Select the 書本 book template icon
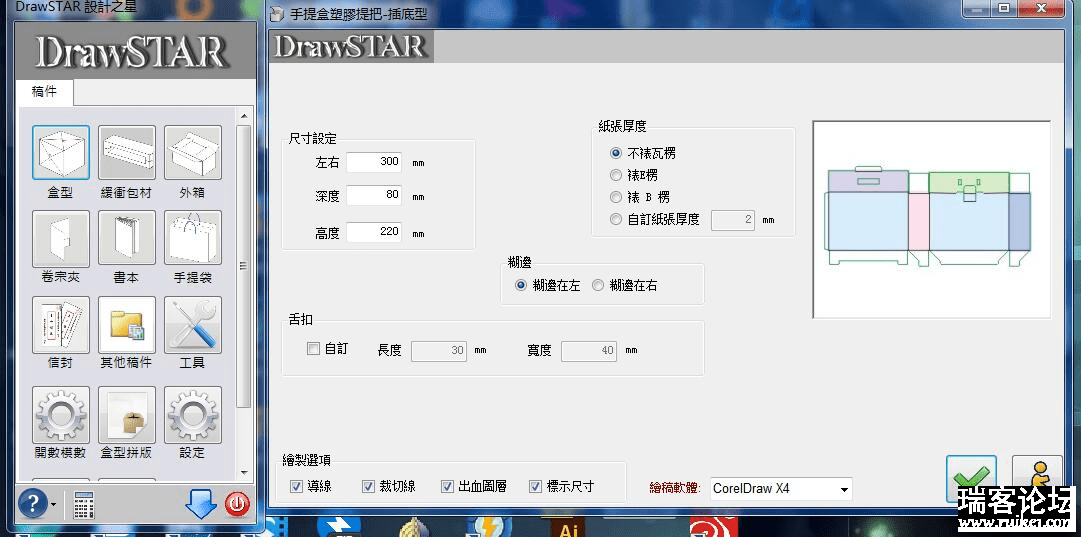Viewport: 1081px width, 537px height. click(127, 238)
